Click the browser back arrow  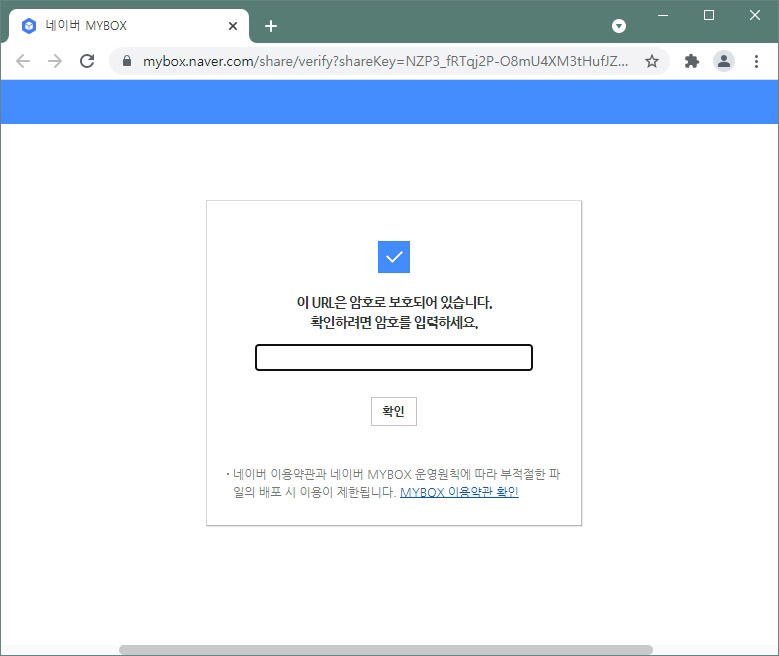coord(23,61)
